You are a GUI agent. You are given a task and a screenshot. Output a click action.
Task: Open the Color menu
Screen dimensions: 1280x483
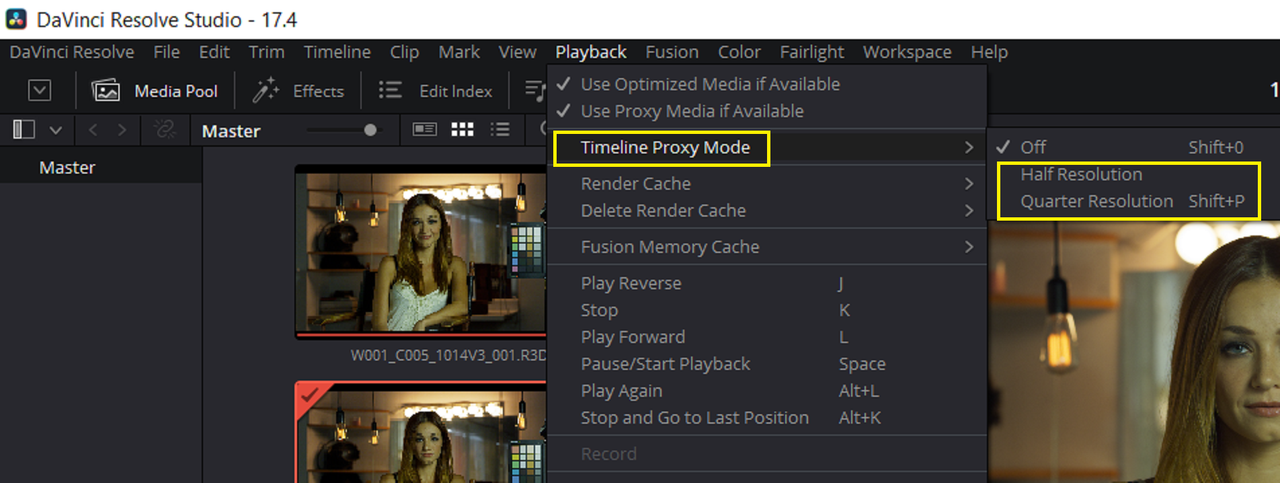click(739, 52)
